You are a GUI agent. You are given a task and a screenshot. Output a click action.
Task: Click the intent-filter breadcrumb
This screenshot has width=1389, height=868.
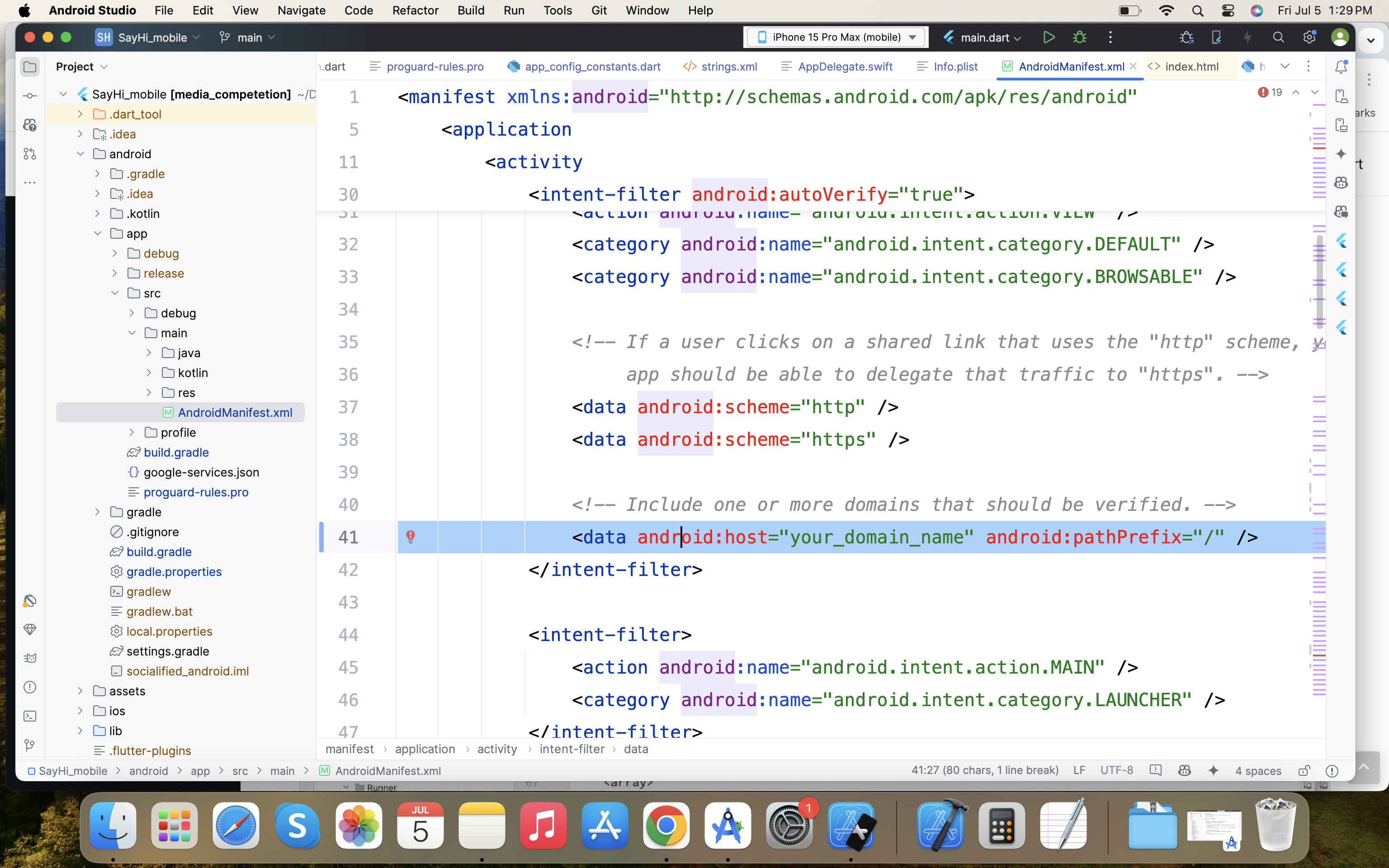point(572,749)
